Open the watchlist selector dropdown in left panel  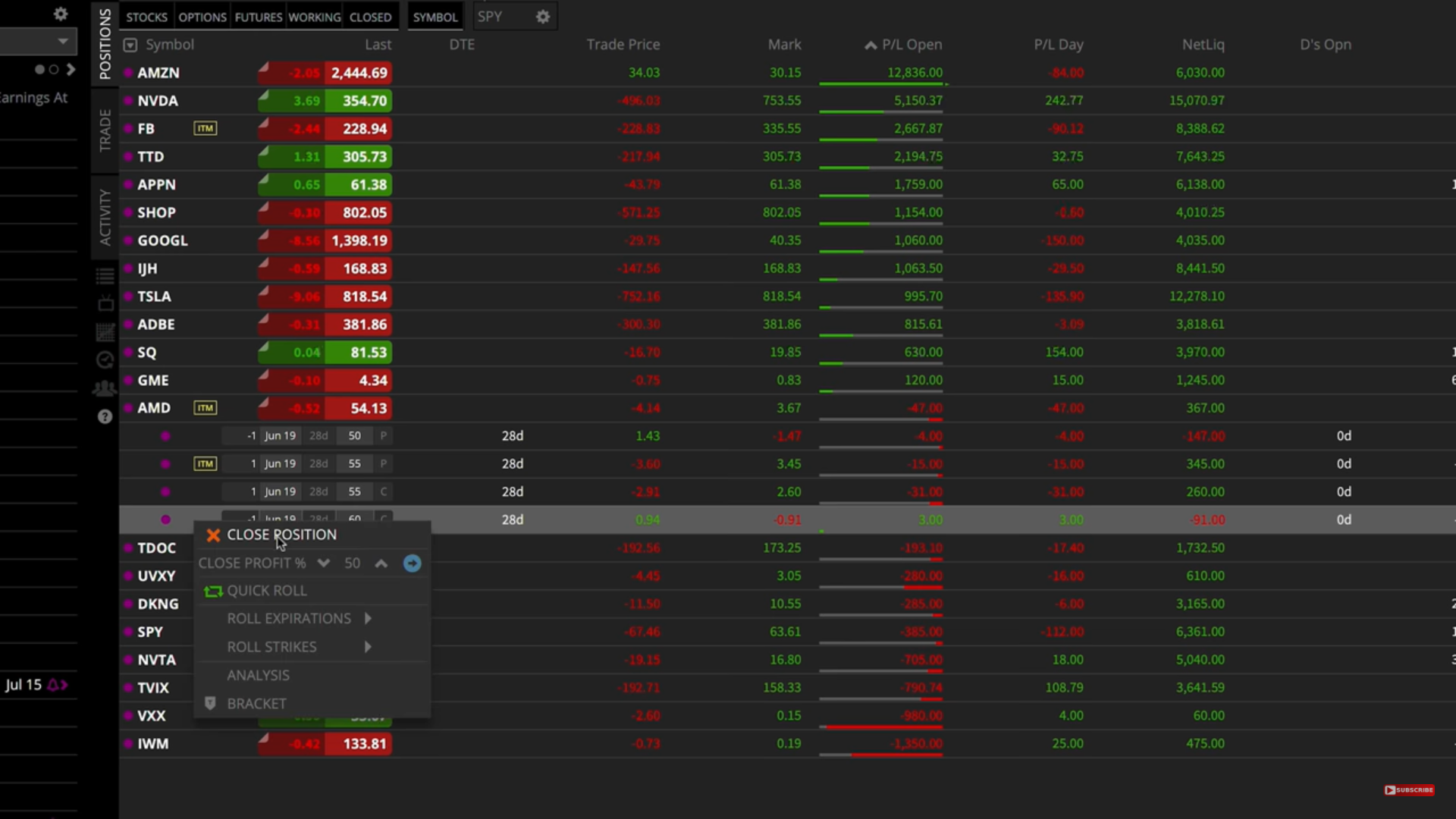click(38, 42)
